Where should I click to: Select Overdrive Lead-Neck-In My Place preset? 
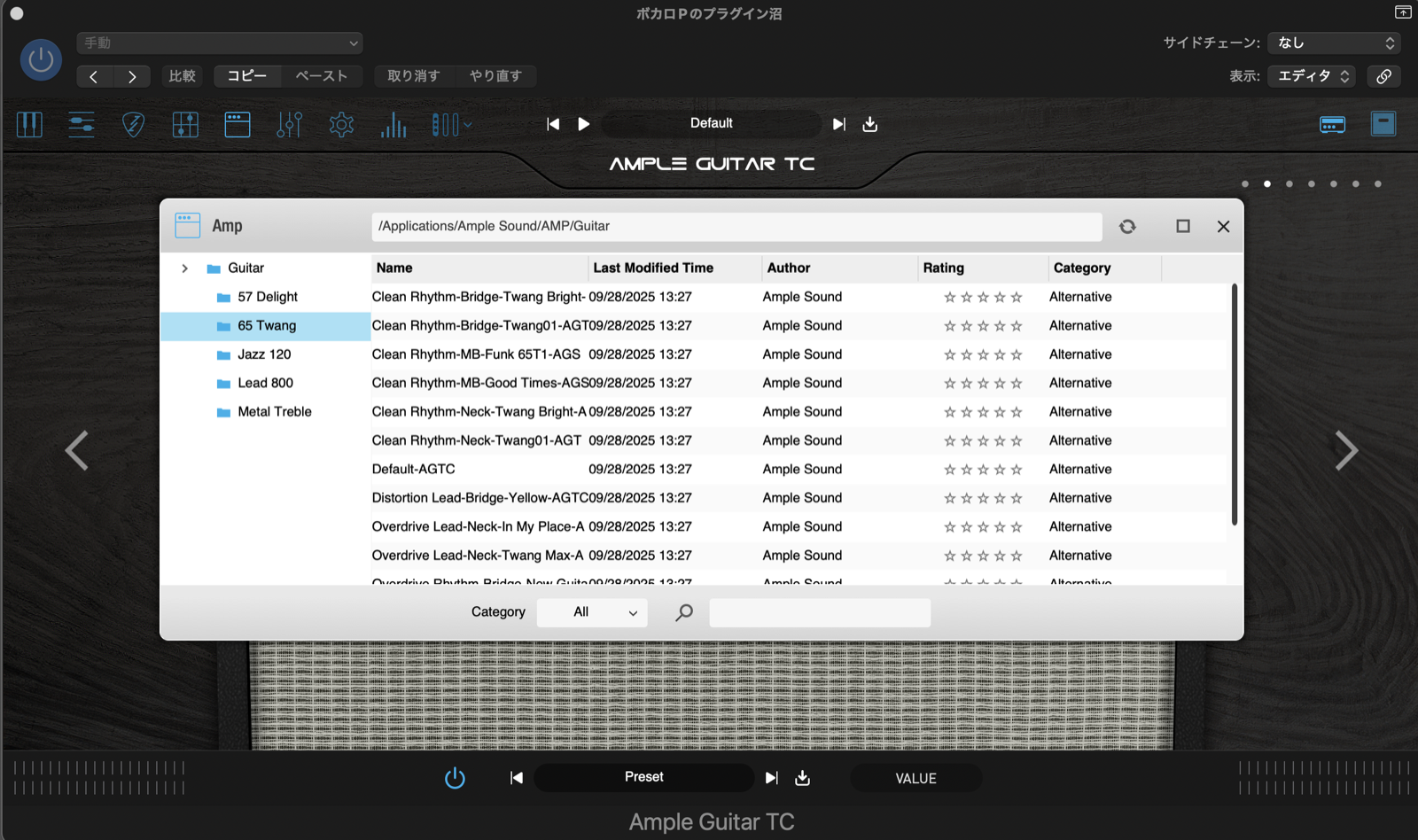point(799,526)
